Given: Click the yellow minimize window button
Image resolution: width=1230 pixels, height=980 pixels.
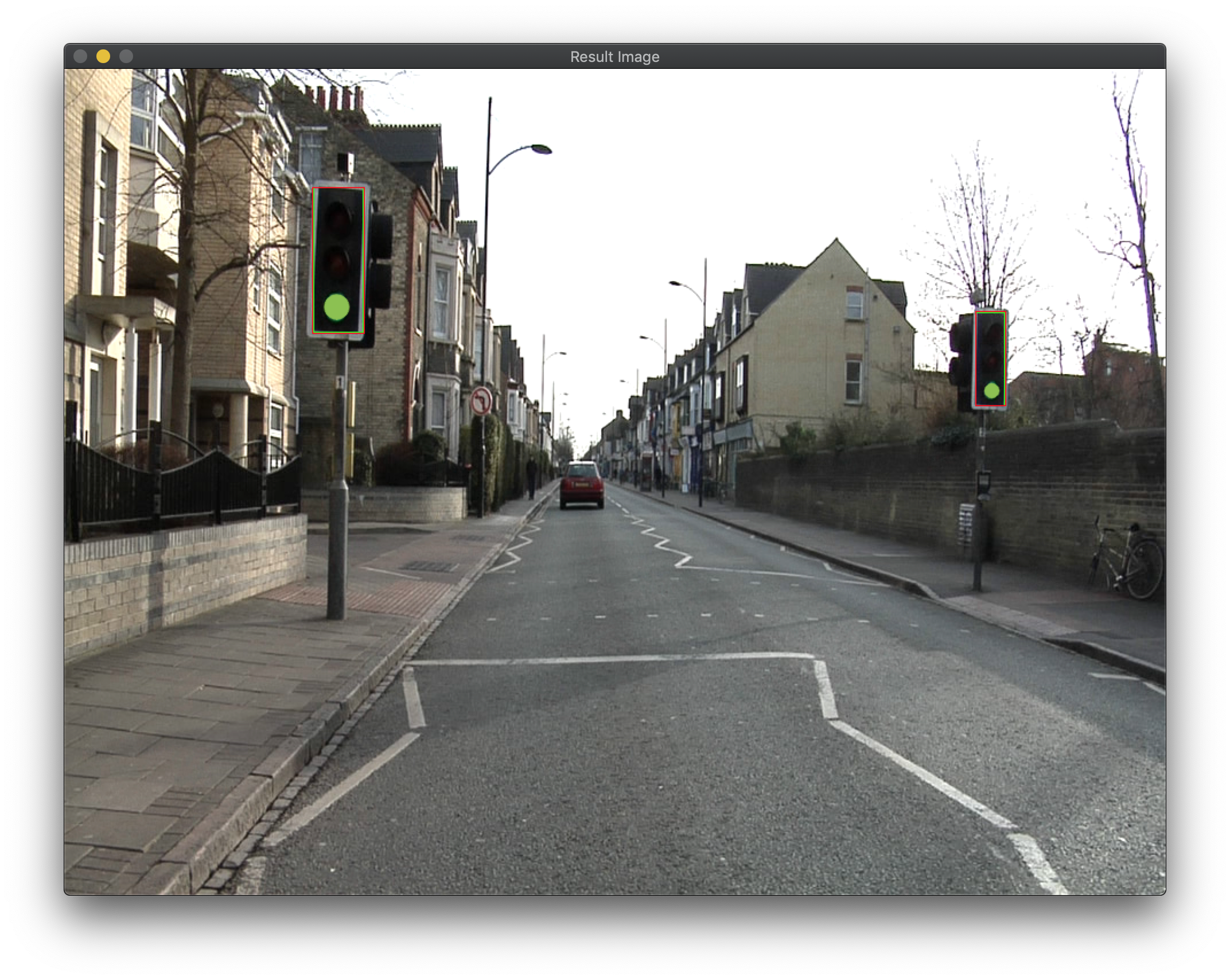Looking at the screenshot, I should tap(103, 56).
